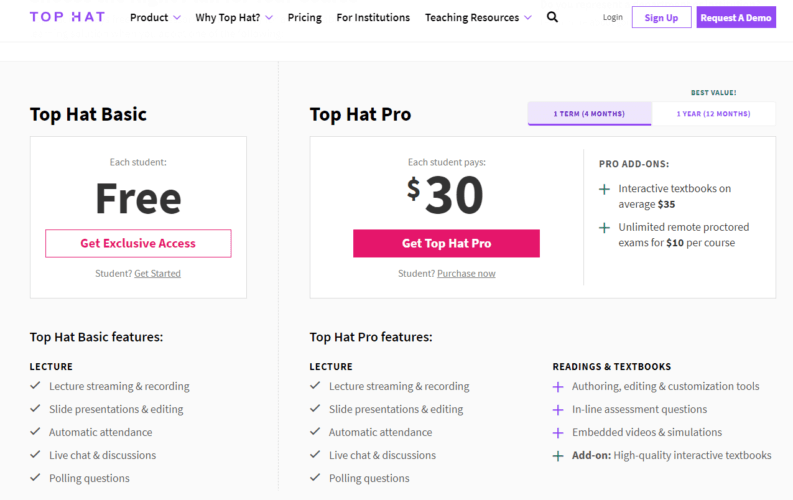Expand the Product dropdown menu
793x500 pixels.
pyautogui.click(x=155, y=17)
